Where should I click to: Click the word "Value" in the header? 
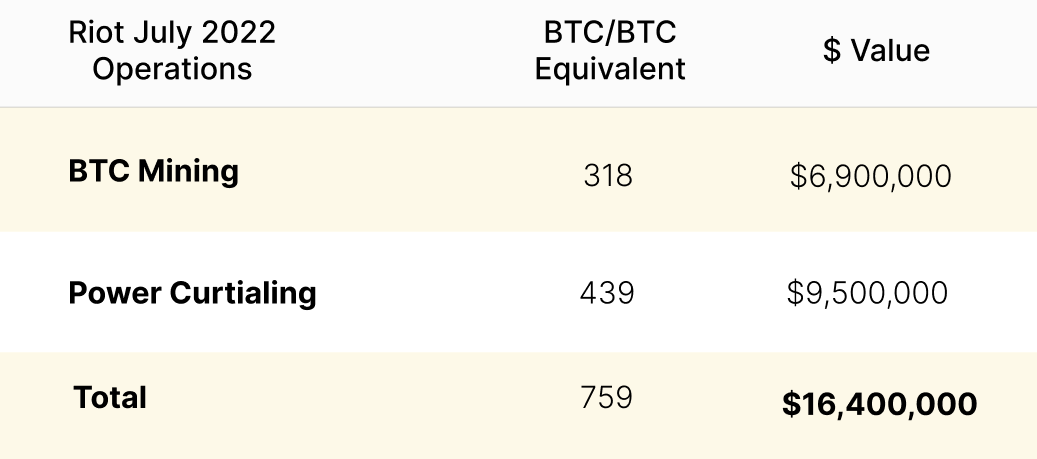[890, 51]
